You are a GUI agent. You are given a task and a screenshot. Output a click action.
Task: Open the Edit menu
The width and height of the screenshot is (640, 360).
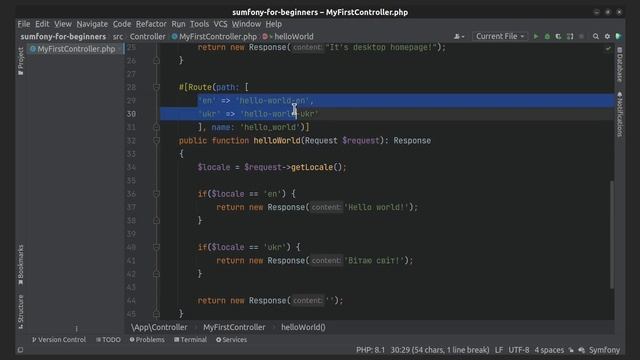tap(42, 24)
